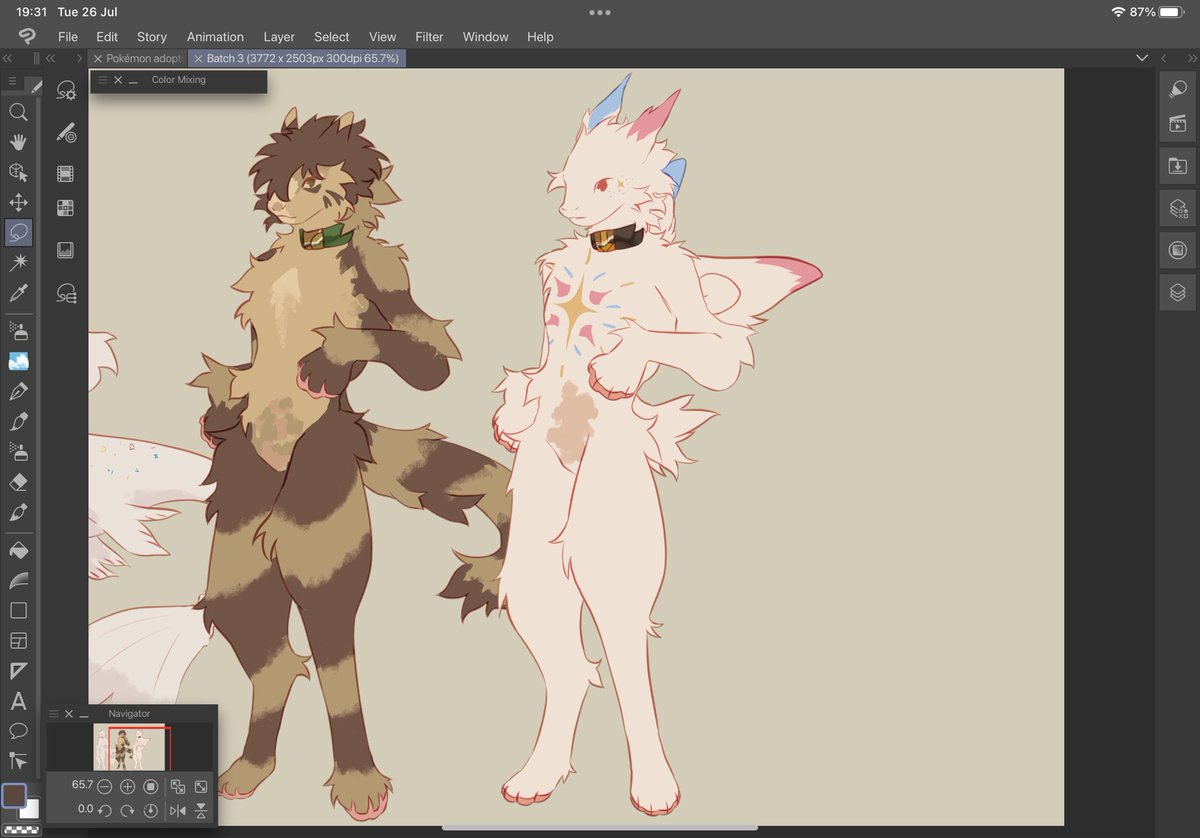Zoom out in the Navigator

pyautogui.click(x=104, y=787)
